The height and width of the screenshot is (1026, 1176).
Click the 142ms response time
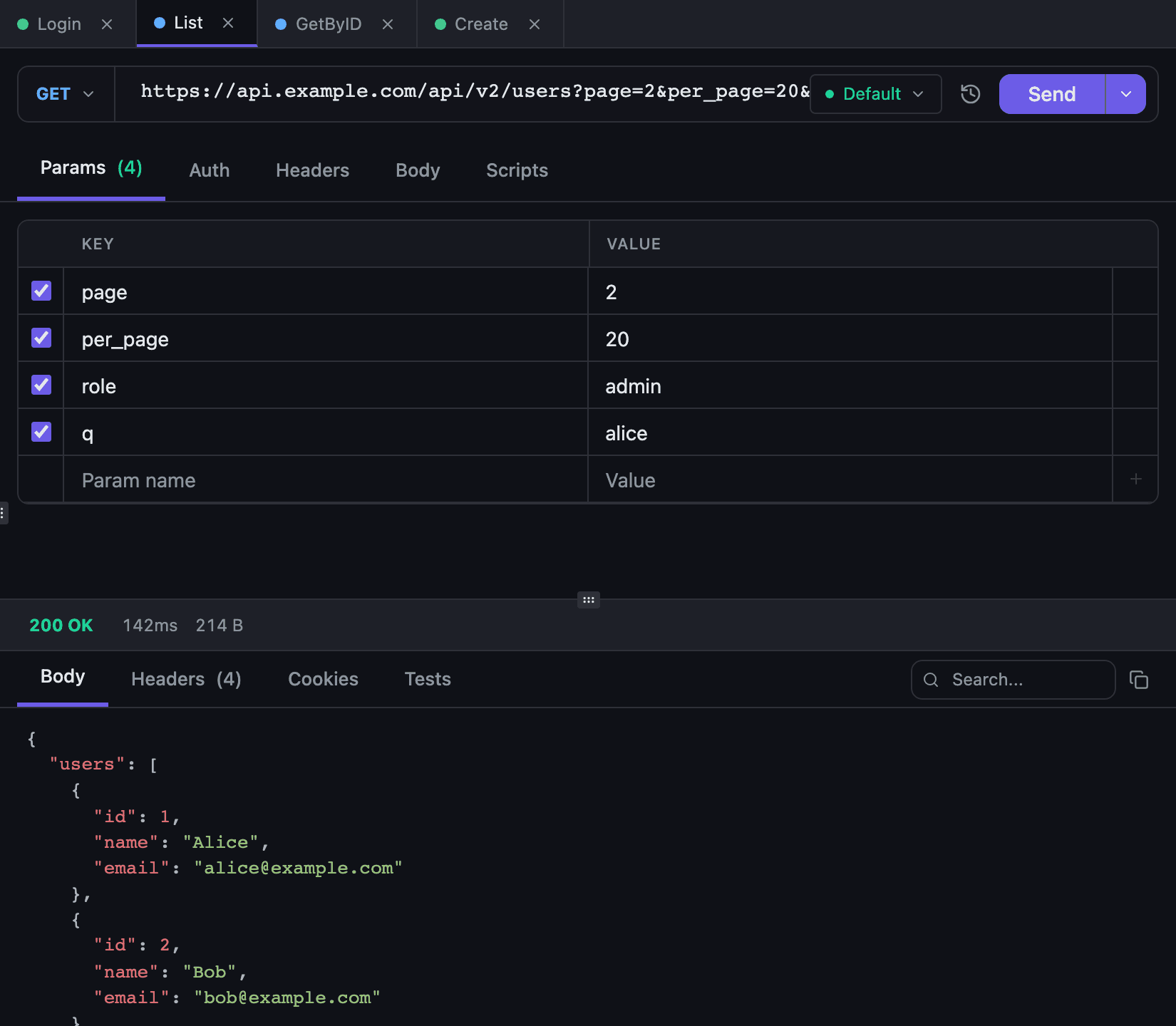click(x=150, y=625)
